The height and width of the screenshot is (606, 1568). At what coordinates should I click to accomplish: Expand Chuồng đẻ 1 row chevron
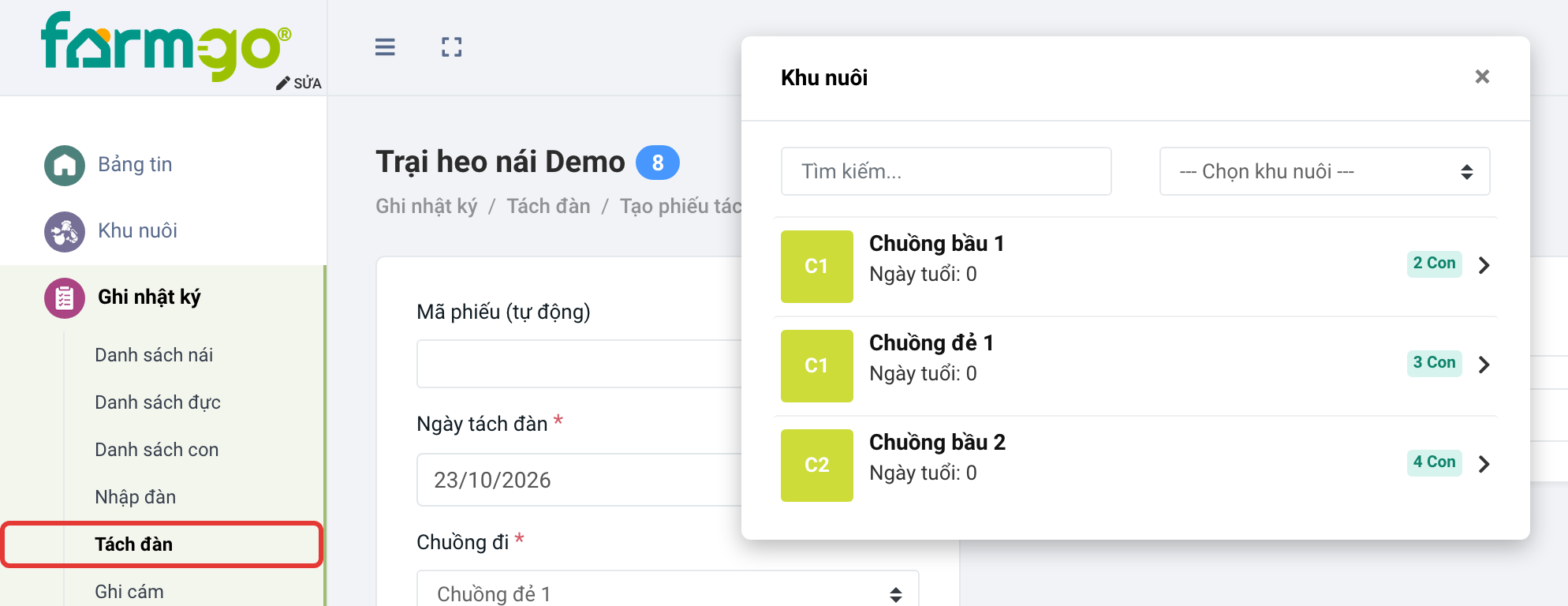[x=1484, y=365]
